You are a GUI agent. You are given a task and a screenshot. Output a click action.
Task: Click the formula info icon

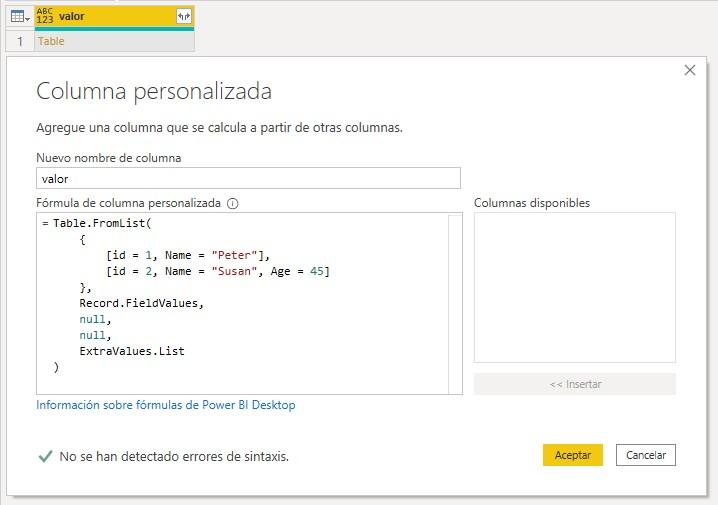tap(233, 203)
